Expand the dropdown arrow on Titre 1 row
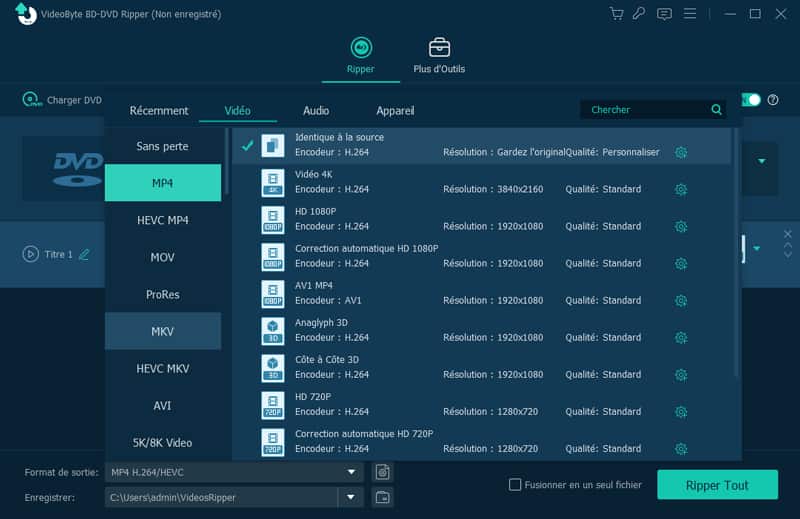 [x=757, y=249]
